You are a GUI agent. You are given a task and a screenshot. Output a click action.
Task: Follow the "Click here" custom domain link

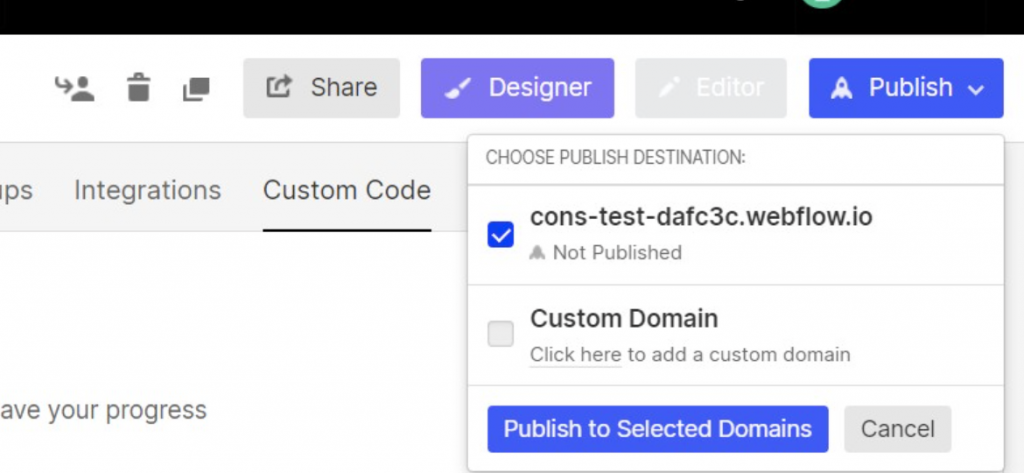click(575, 354)
